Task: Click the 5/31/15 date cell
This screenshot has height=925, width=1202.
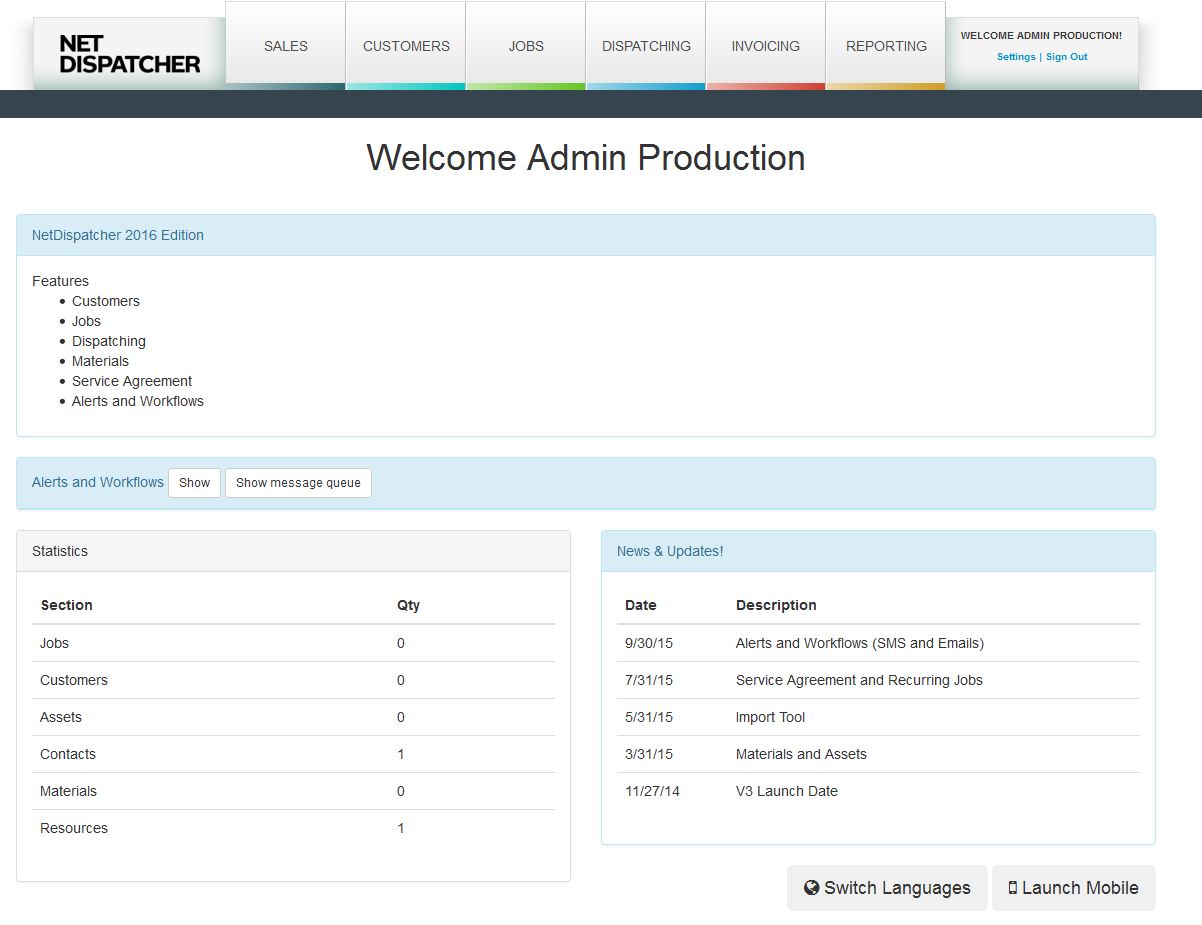Action: coord(649,717)
